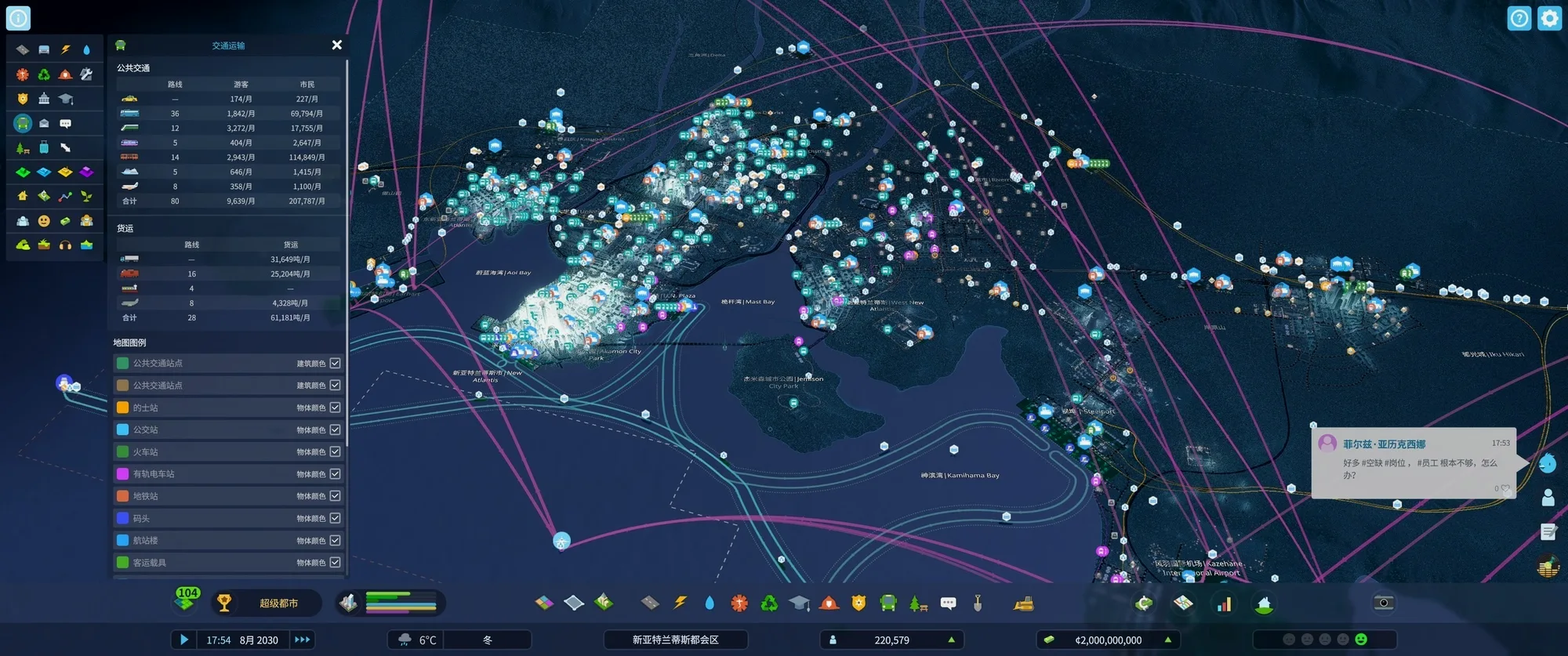Click the fast-forward speed arrows
Screen dimensions: 1568x656
click(302, 640)
